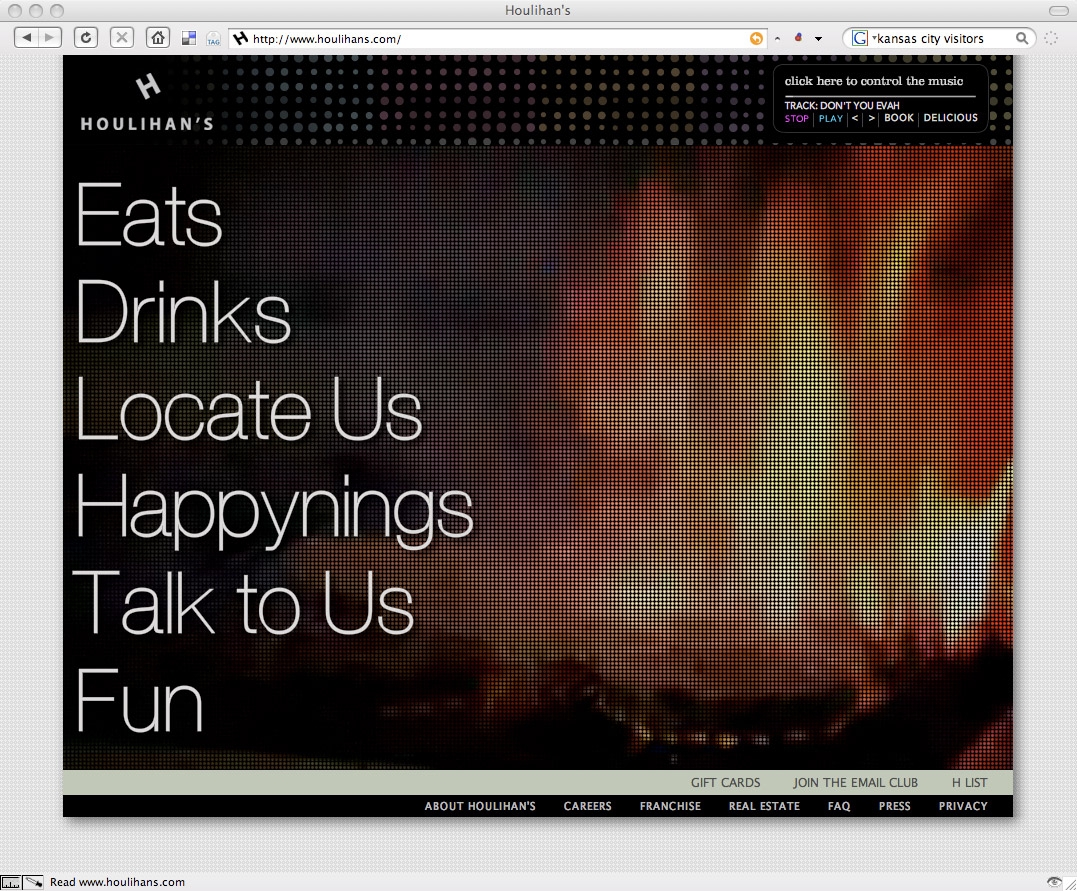Click the ruler icon in the status bar
The image size is (1077, 891).
(10, 882)
